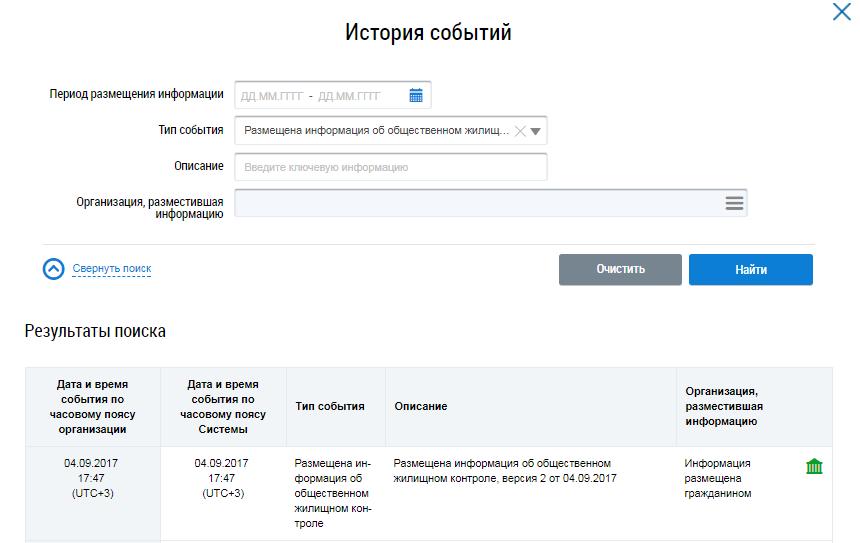Open the calendar date picker icon
This screenshot has width=860, height=543.
pos(416,96)
